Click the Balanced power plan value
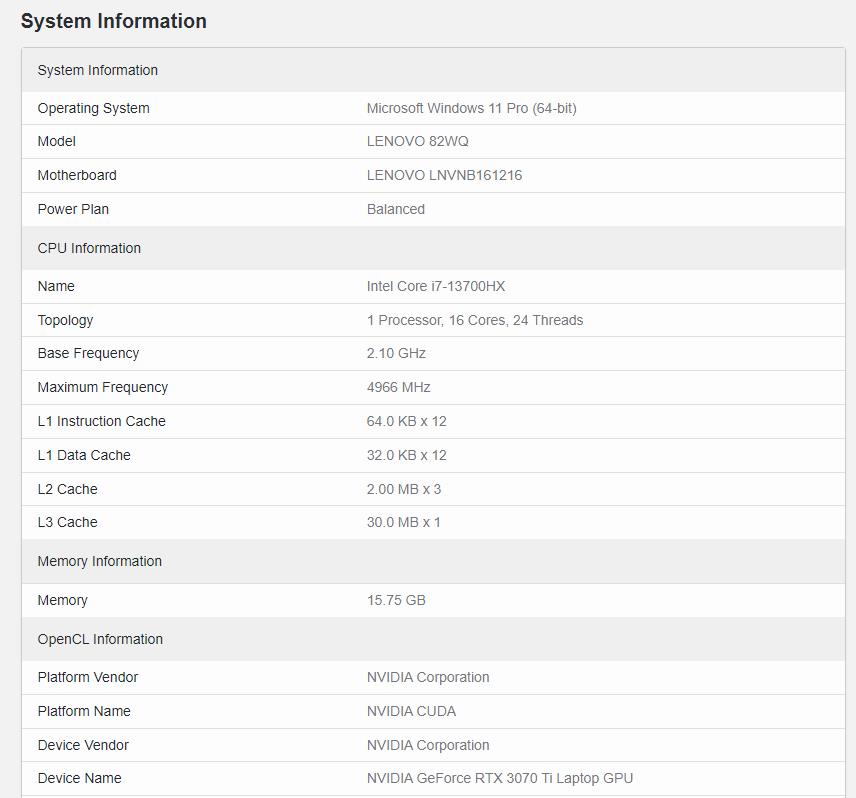This screenshot has width=856, height=798. [395, 209]
